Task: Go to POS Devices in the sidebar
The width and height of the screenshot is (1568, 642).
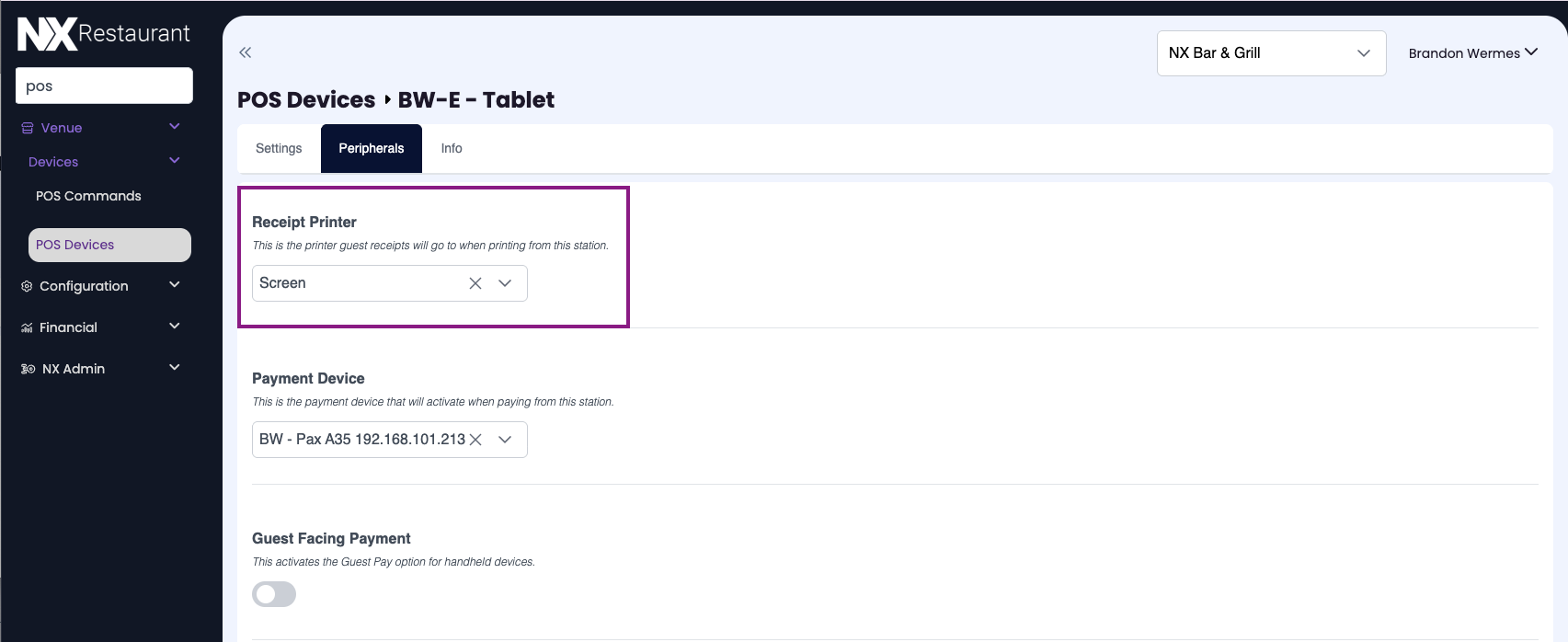Action: (x=75, y=245)
